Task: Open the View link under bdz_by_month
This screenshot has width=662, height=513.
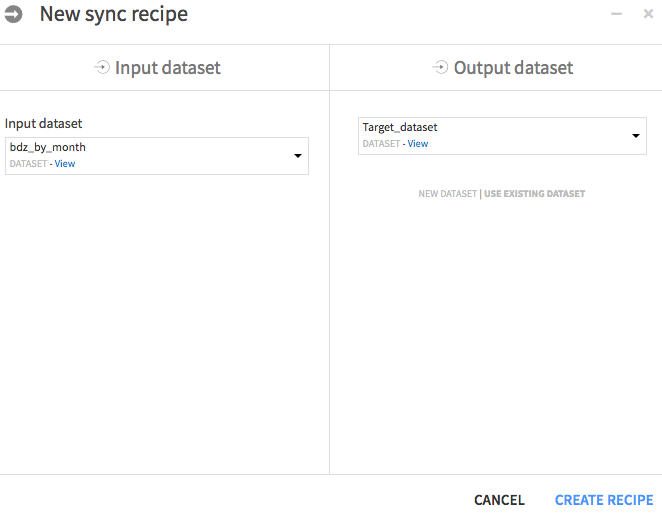Action: 65,164
